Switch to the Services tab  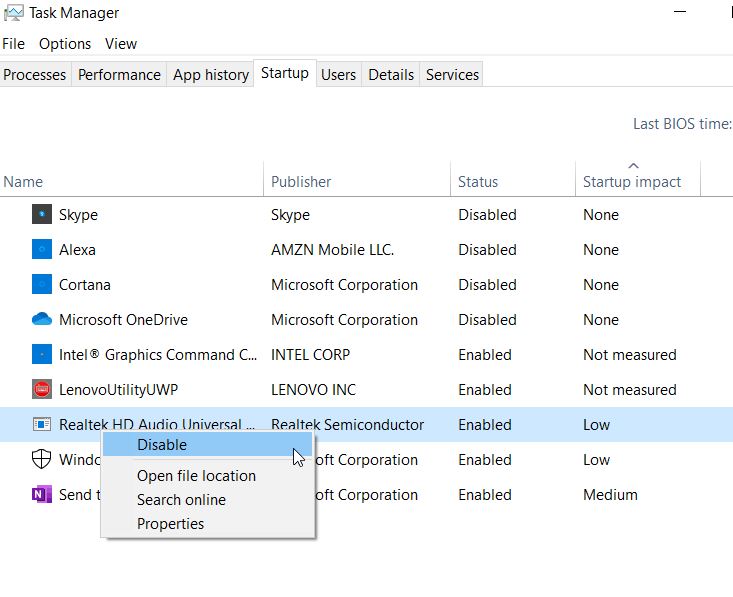pos(452,75)
